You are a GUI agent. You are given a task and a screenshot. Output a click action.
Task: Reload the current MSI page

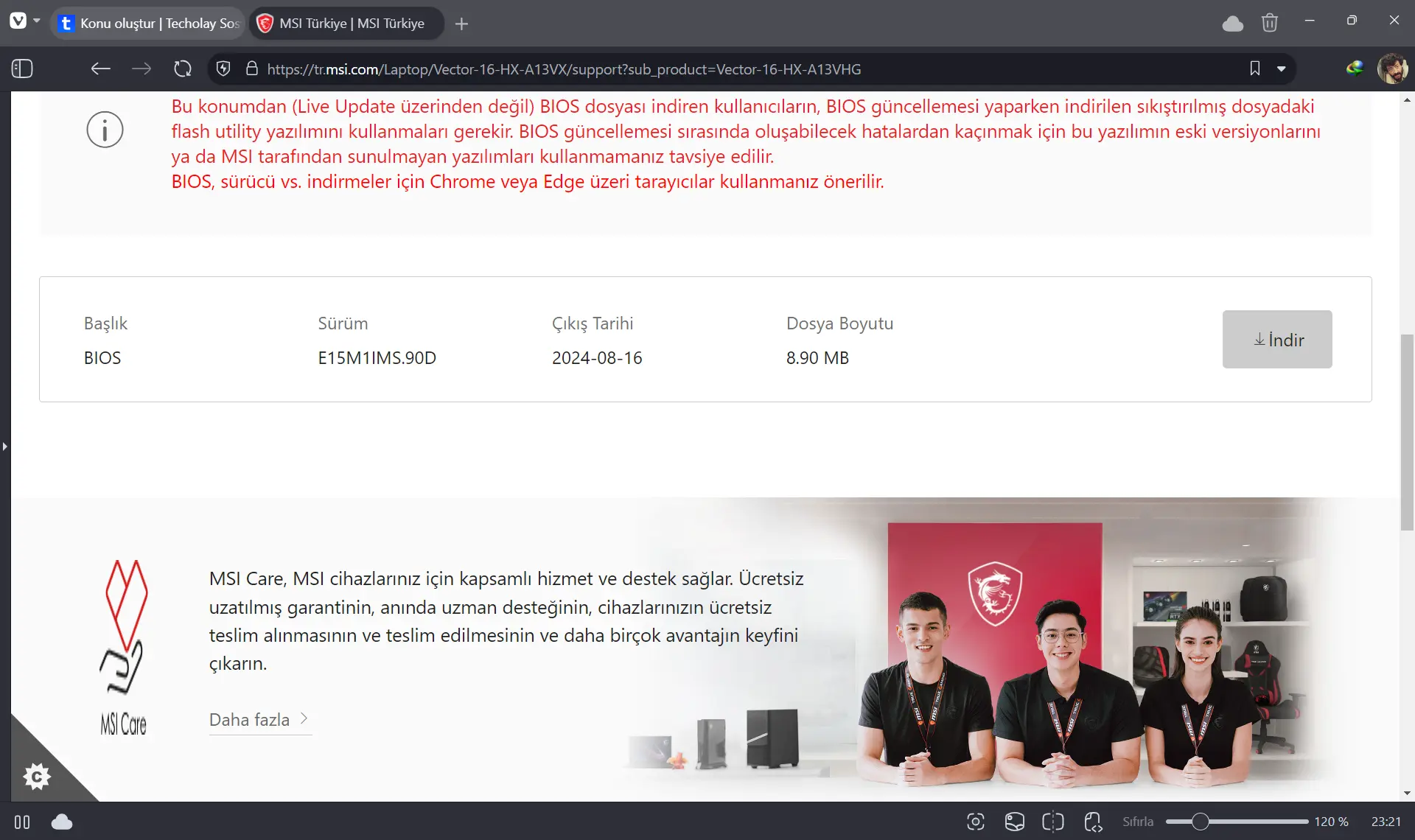pos(183,69)
